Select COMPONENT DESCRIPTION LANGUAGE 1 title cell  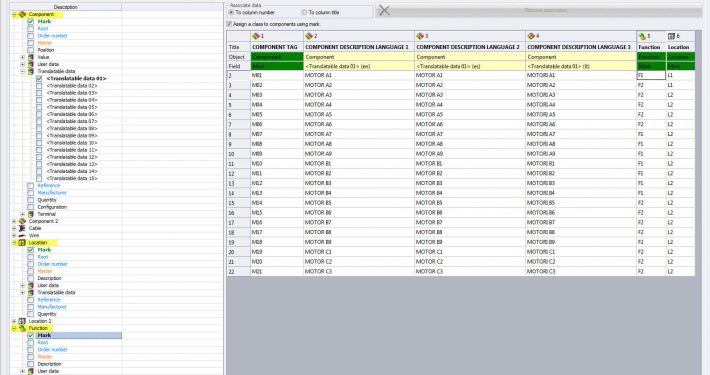[359, 47]
